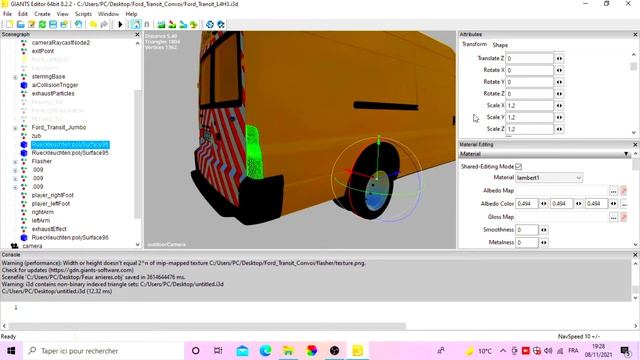
Task: Open Task View from the taskbar
Action: click(218, 351)
